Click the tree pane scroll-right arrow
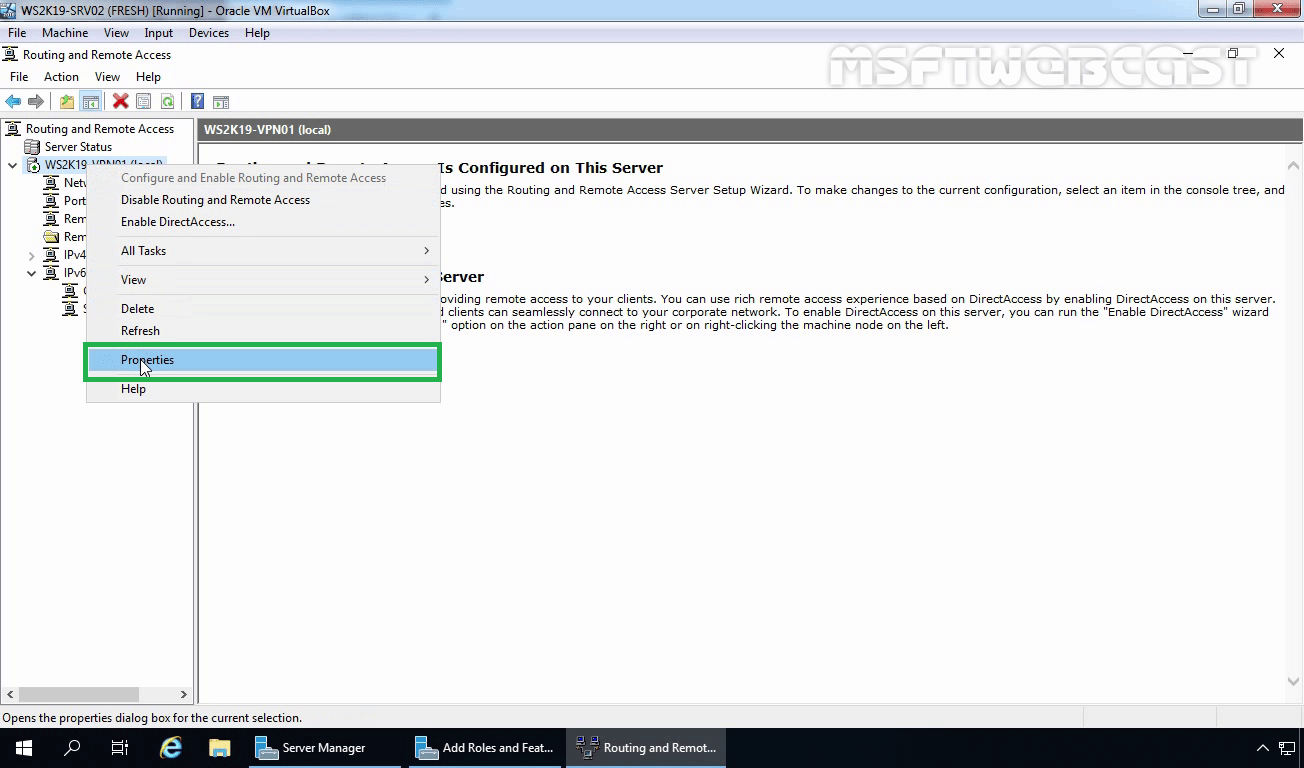Viewport: 1304px width, 768px height. pos(183,694)
